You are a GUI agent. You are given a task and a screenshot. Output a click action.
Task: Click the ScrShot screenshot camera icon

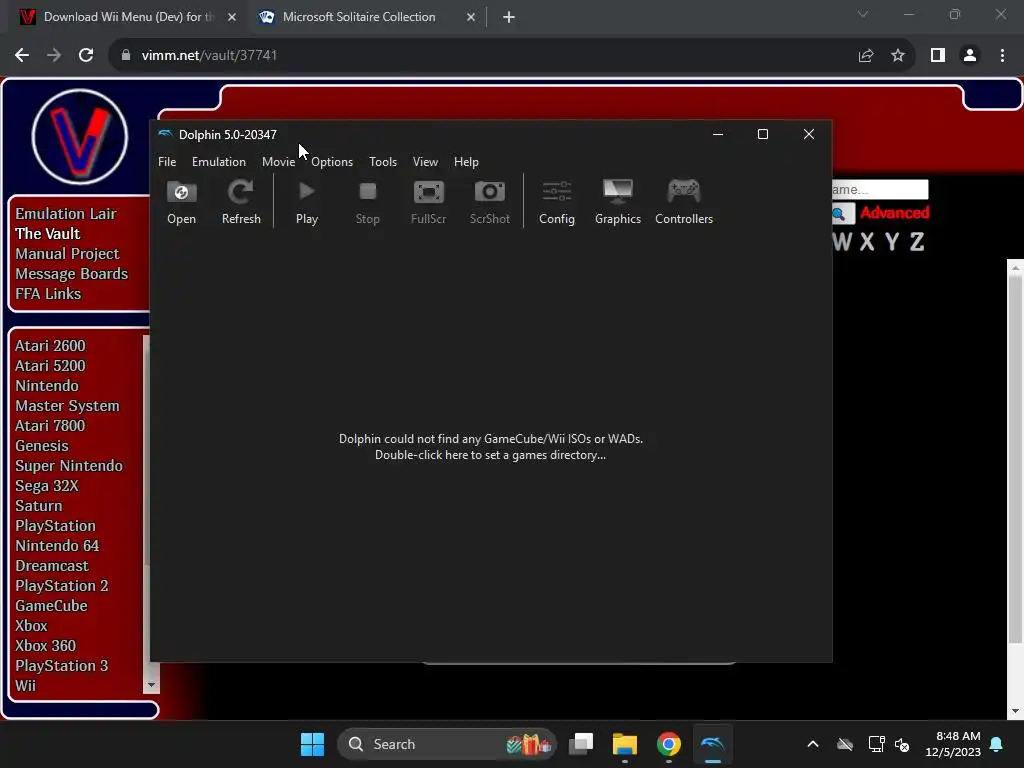coord(489,202)
